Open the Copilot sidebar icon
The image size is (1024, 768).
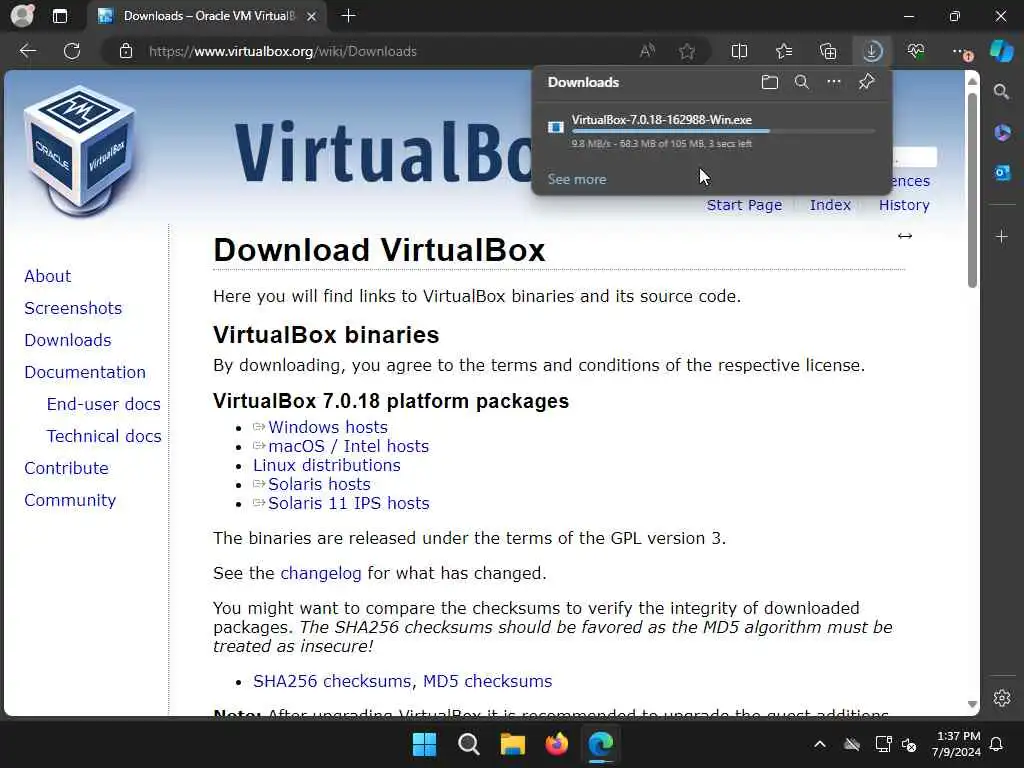[1001, 51]
